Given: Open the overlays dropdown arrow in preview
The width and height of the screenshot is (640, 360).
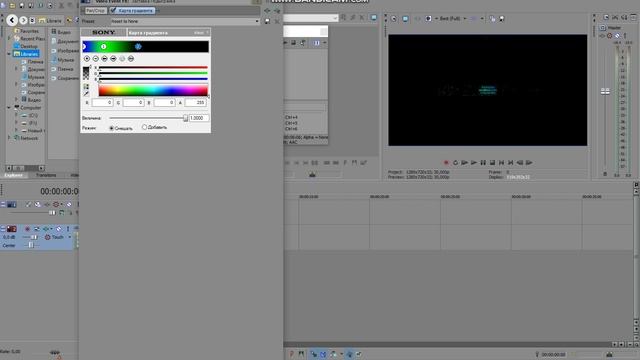Looking at the screenshot, I should (x=482, y=19).
